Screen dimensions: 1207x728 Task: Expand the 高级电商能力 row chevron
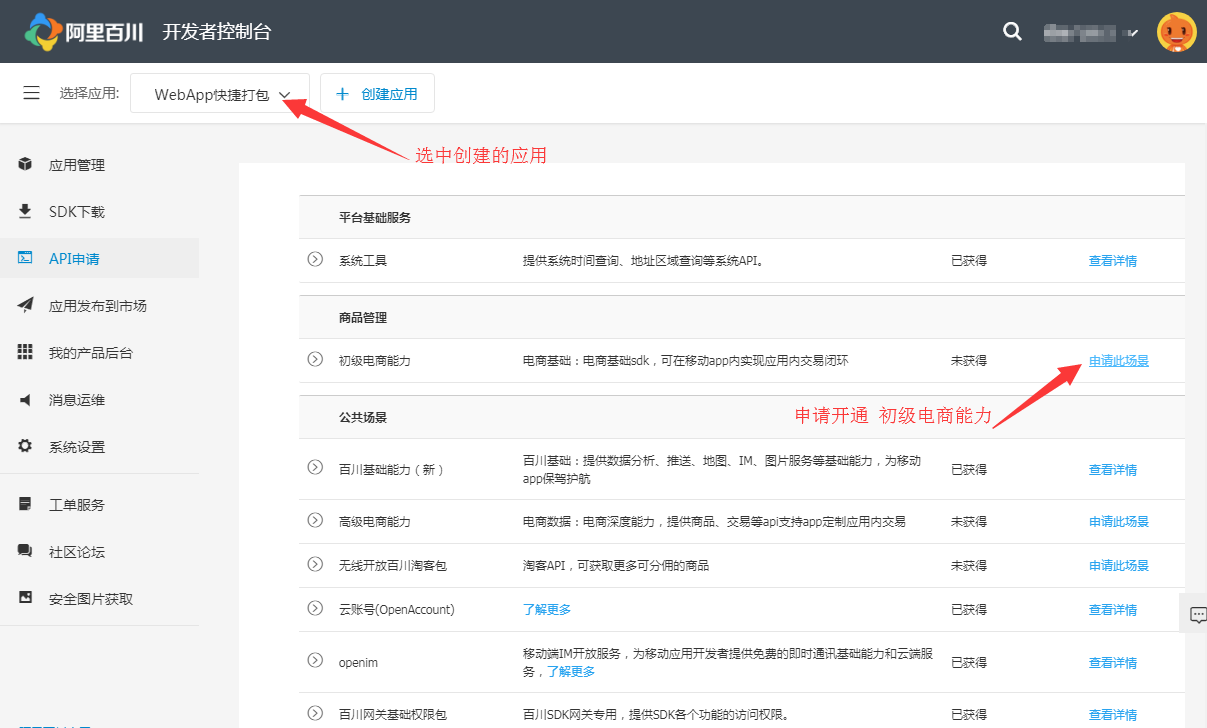pyautogui.click(x=315, y=521)
